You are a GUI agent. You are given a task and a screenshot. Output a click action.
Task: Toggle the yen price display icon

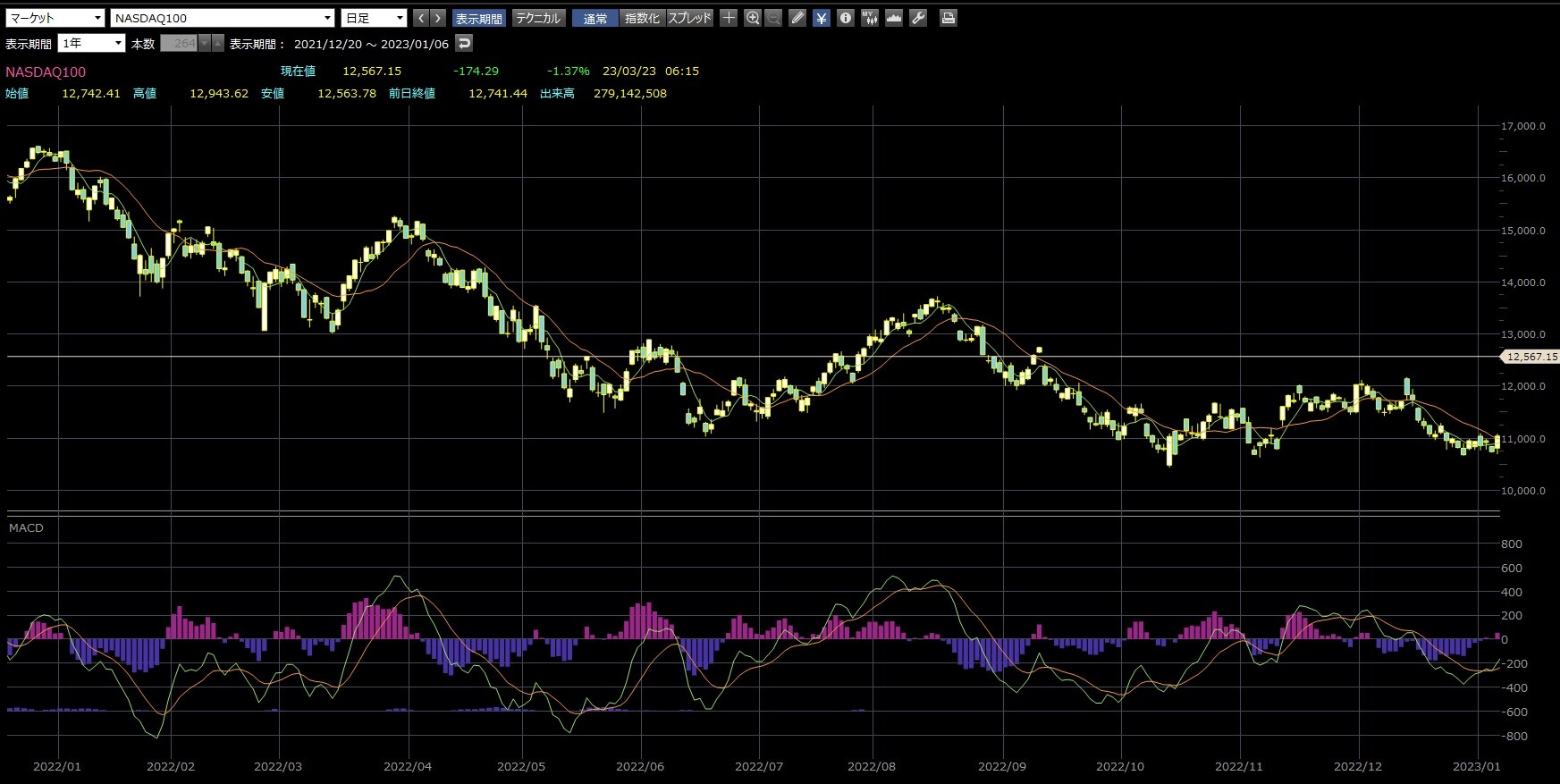pos(822,18)
